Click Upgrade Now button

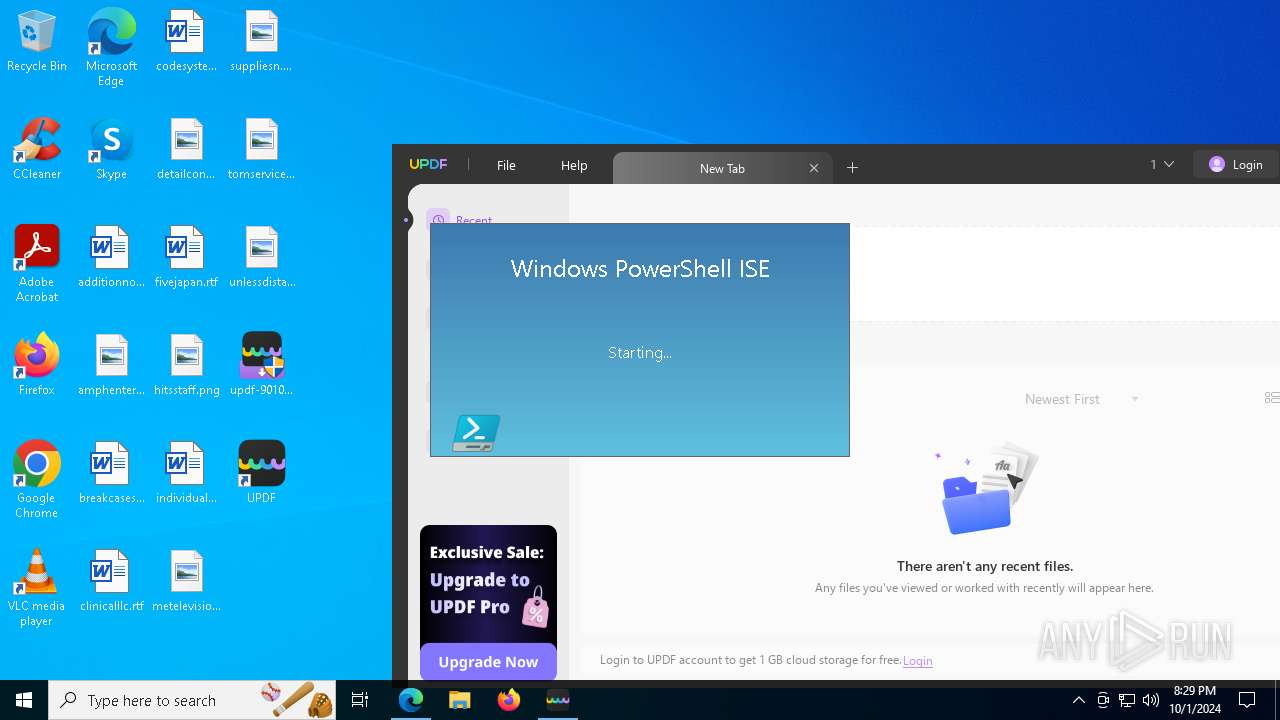click(488, 662)
